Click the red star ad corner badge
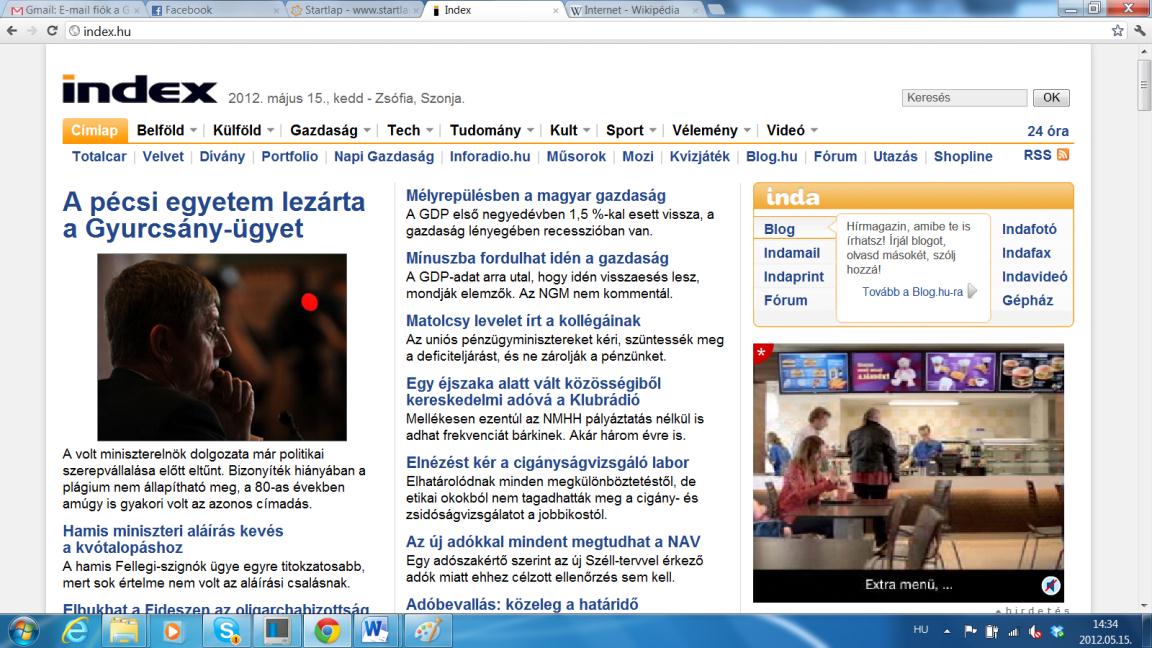This screenshot has width=1152, height=648. (x=762, y=353)
